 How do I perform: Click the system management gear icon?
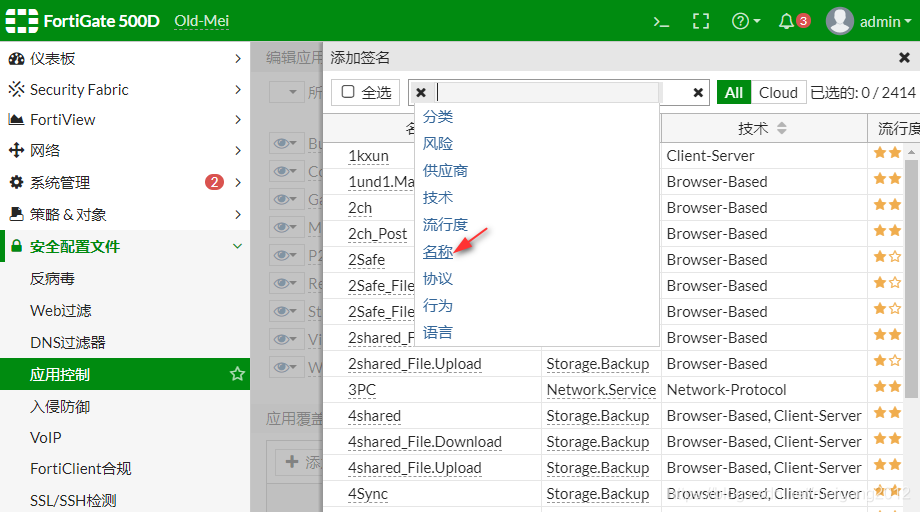click(x=16, y=182)
